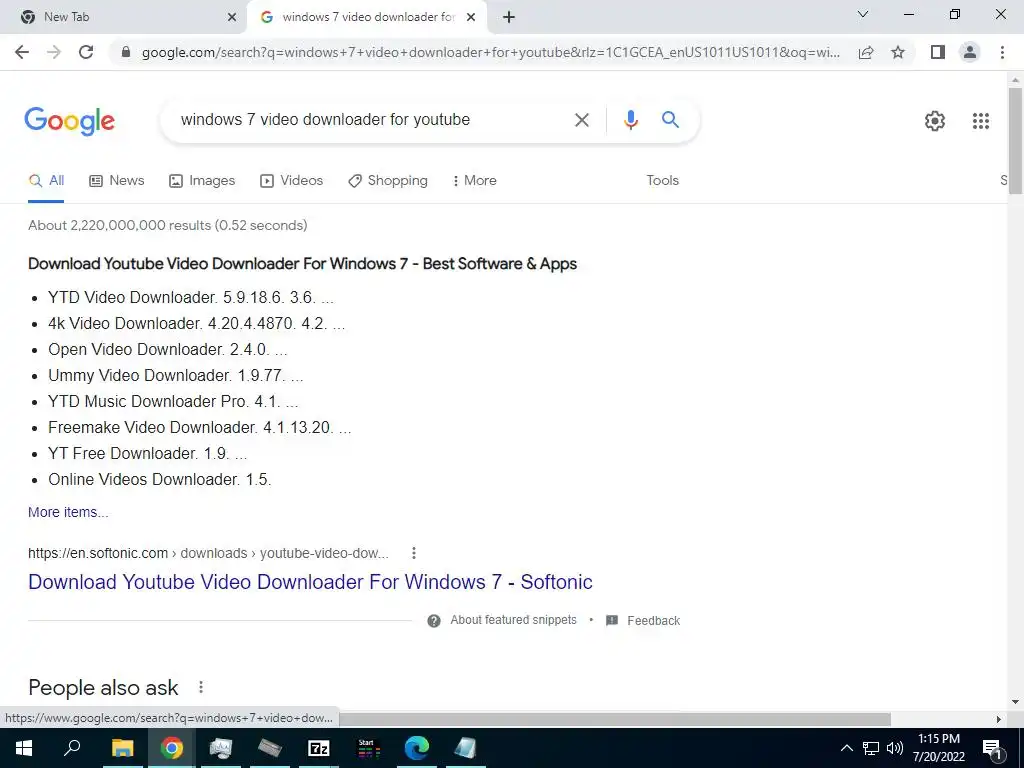Click the Chrome taskbar icon
The height and width of the screenshot is (768, 1024).
[172, 748]
